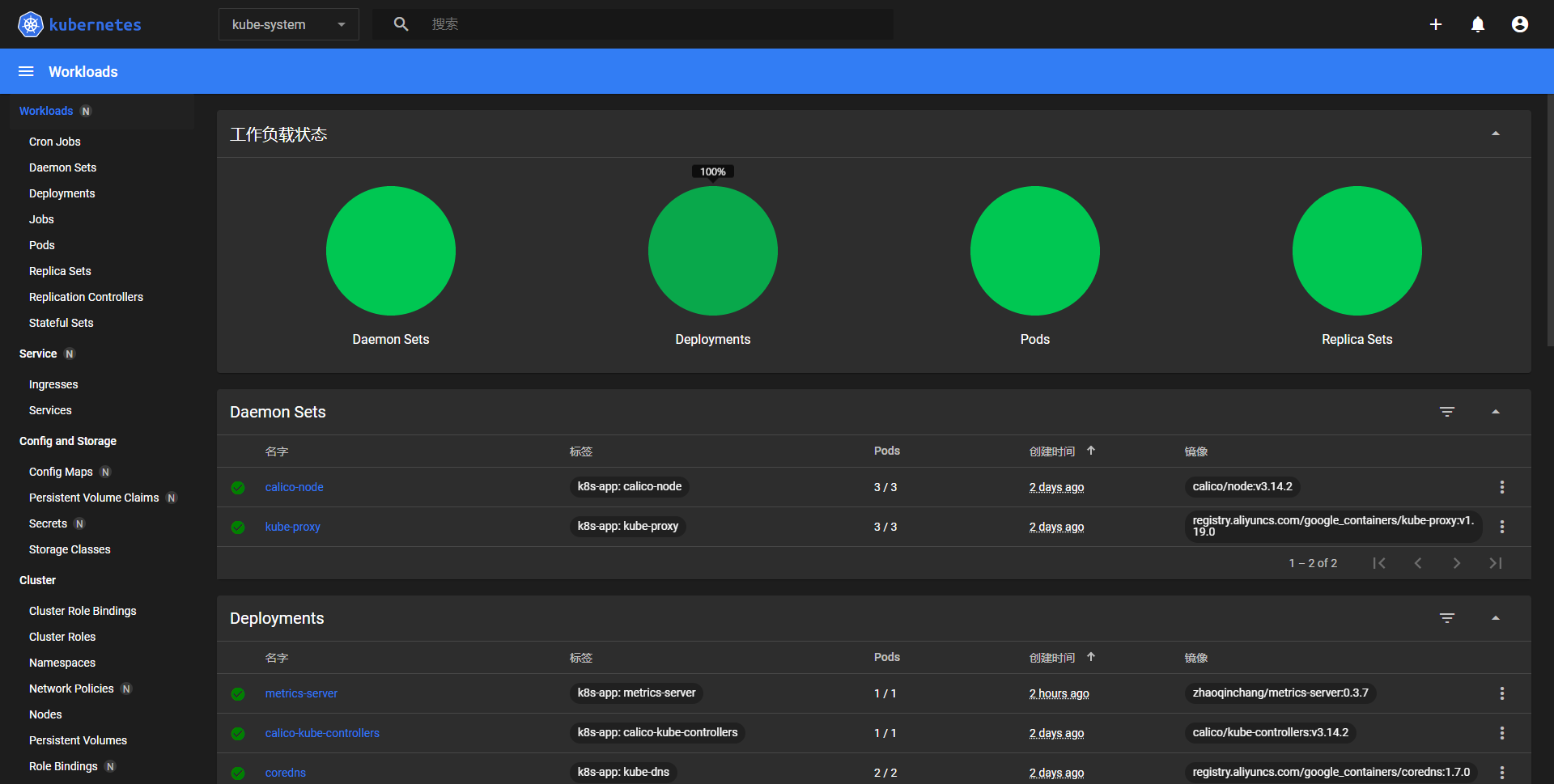
Task: Open Services in the sidebar
Action: click(50, 410)
